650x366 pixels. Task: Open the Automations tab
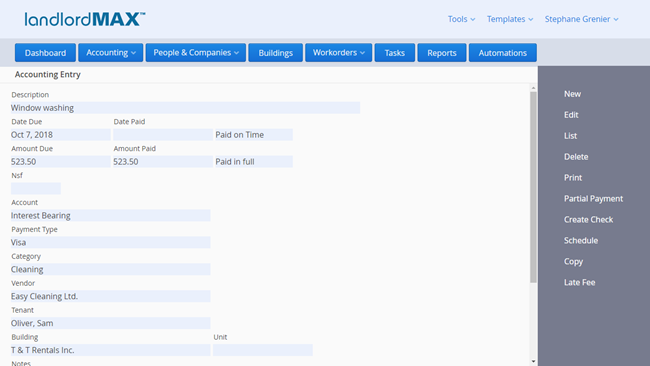pos(503,53)
